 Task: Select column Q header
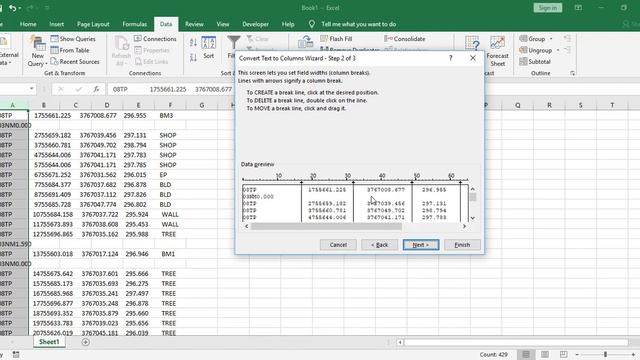pyautogui.click(x=518, y=105)
